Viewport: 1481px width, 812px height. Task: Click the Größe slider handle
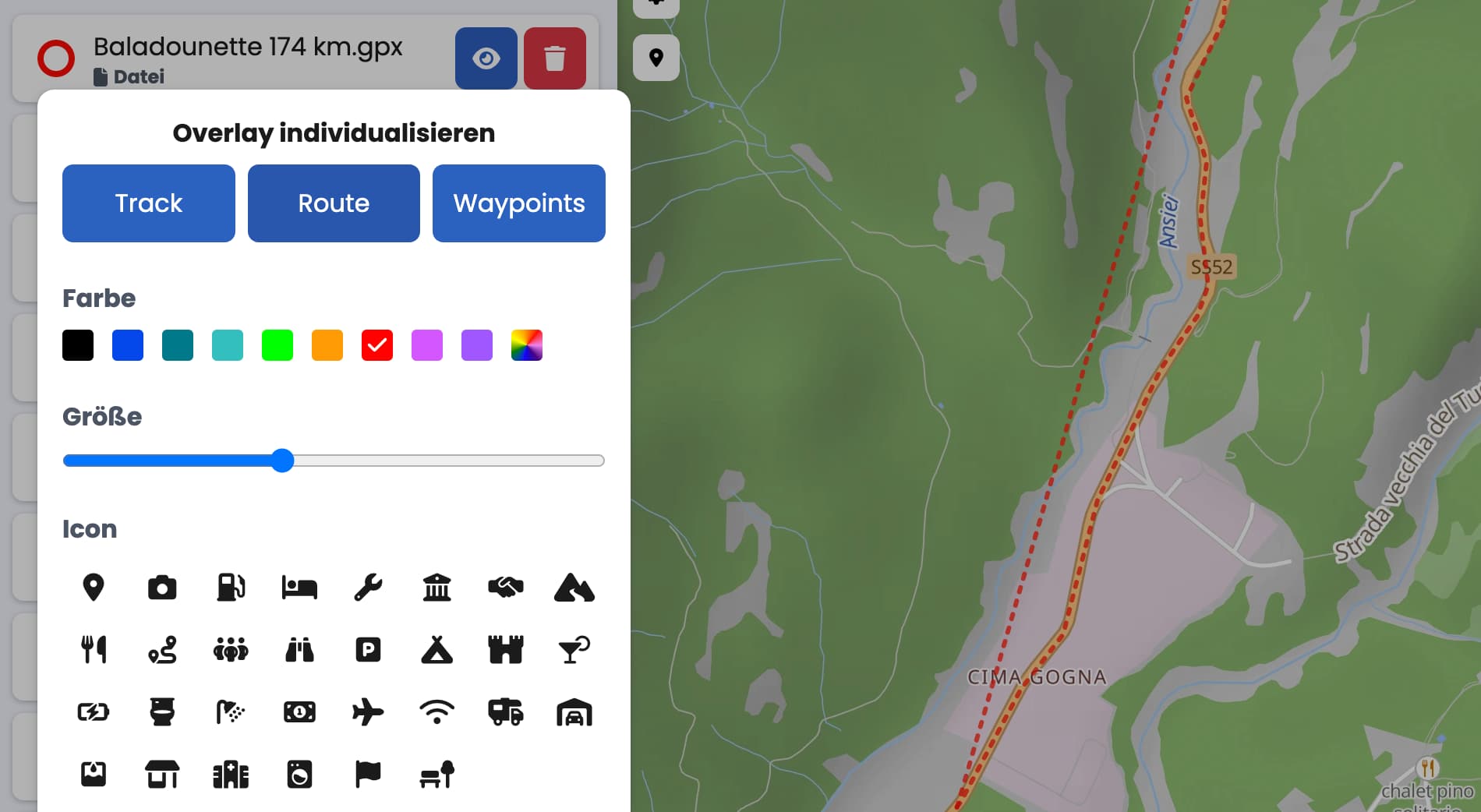tap(283, 461)
